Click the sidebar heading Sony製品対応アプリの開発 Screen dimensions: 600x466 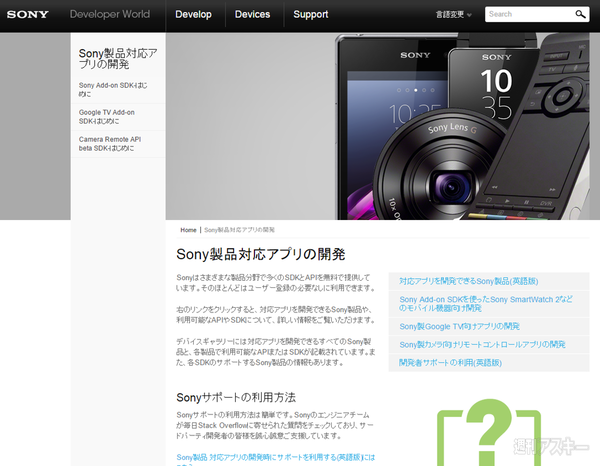click(118, 59)
